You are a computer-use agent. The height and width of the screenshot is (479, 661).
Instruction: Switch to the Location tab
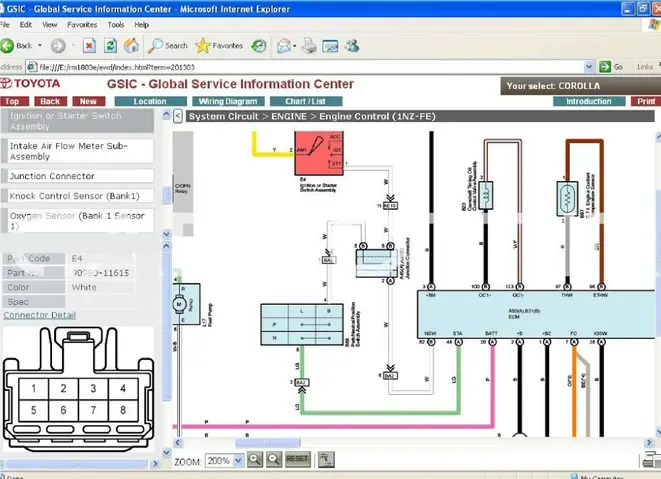(x=150, y=101)
